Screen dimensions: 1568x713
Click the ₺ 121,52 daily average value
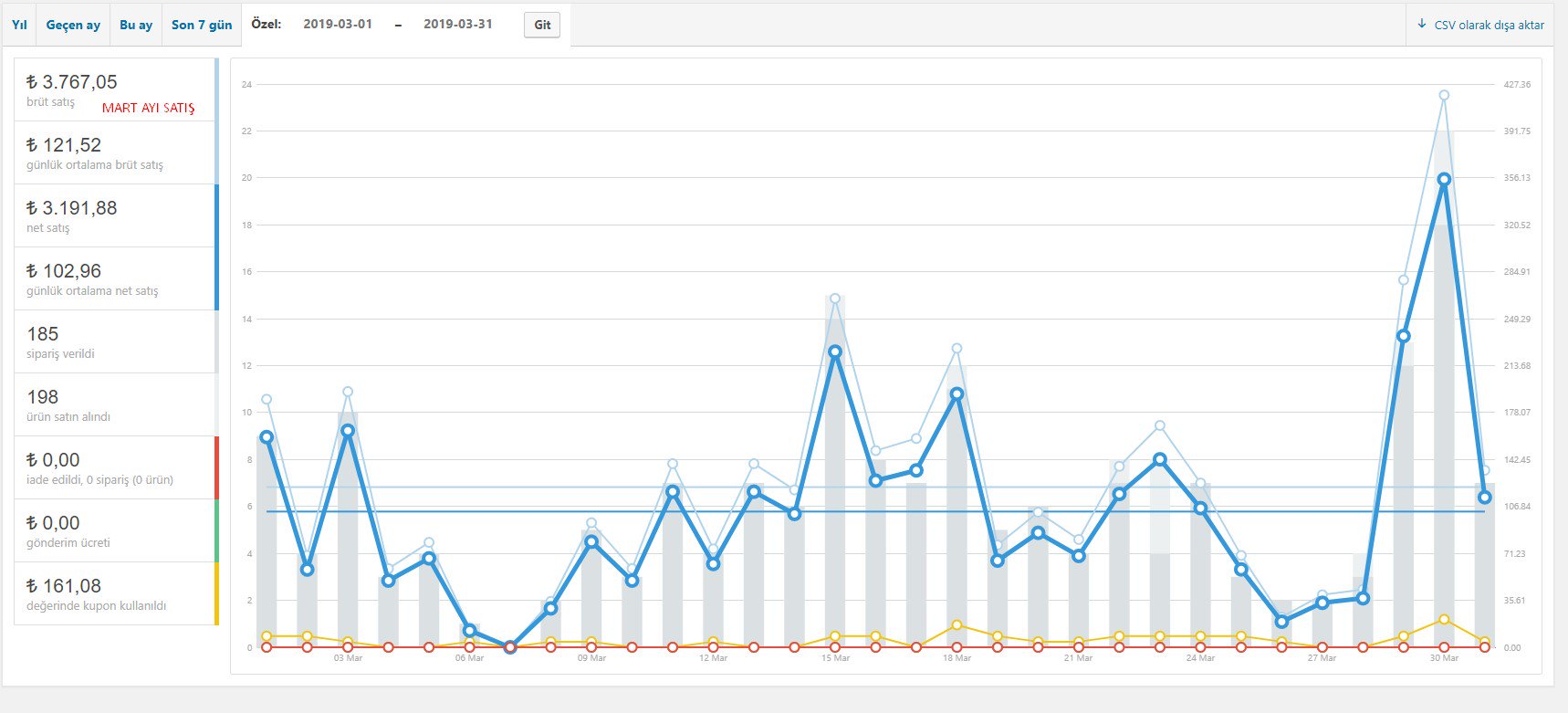coord(64,145)
